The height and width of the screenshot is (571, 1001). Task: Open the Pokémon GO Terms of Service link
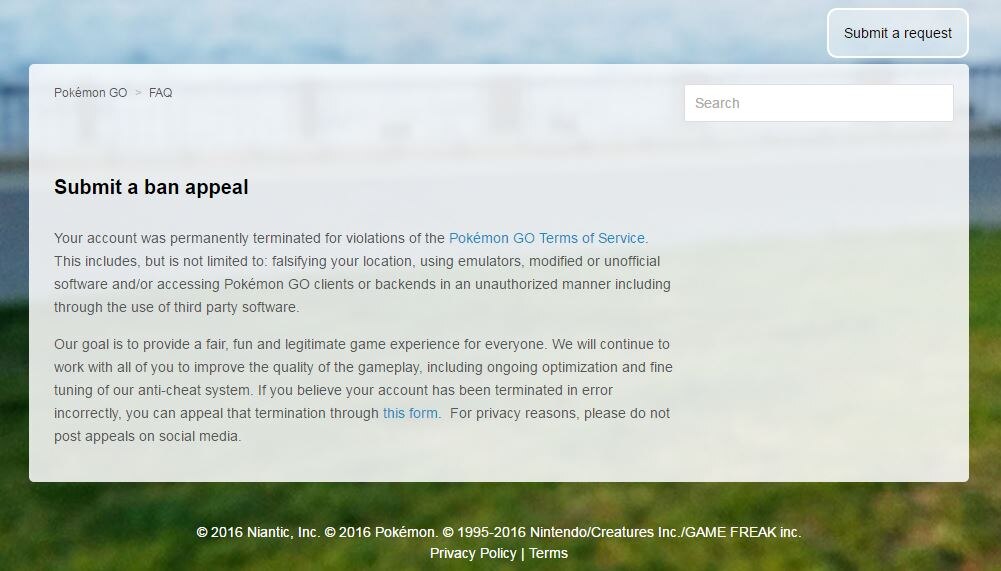point(547,238)
